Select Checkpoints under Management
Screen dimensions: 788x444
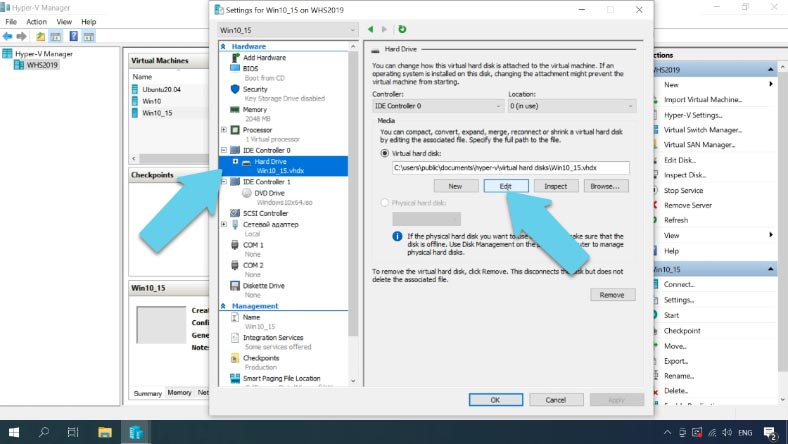click(261, 358)
